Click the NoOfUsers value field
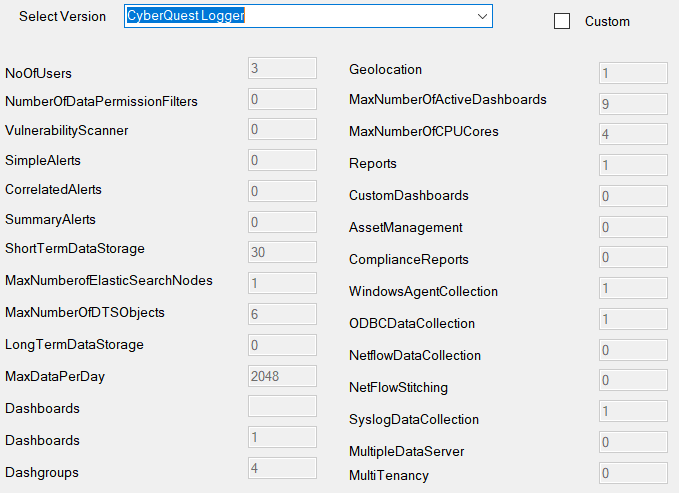This screenshot has height=493, width=679. [282, 68]
